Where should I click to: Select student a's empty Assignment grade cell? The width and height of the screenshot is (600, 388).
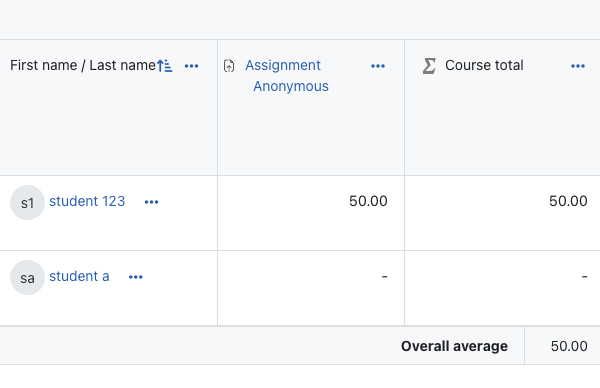pos(311,288)
